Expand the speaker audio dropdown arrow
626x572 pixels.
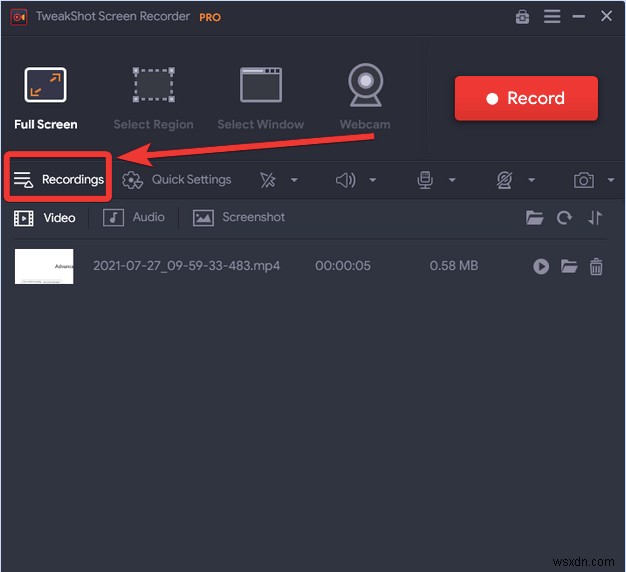[372, 180]
